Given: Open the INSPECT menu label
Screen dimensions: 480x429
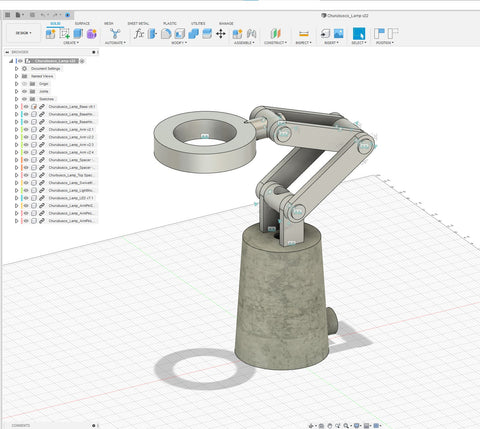Looking at the screenshot, I should click(x=304, y=43).
